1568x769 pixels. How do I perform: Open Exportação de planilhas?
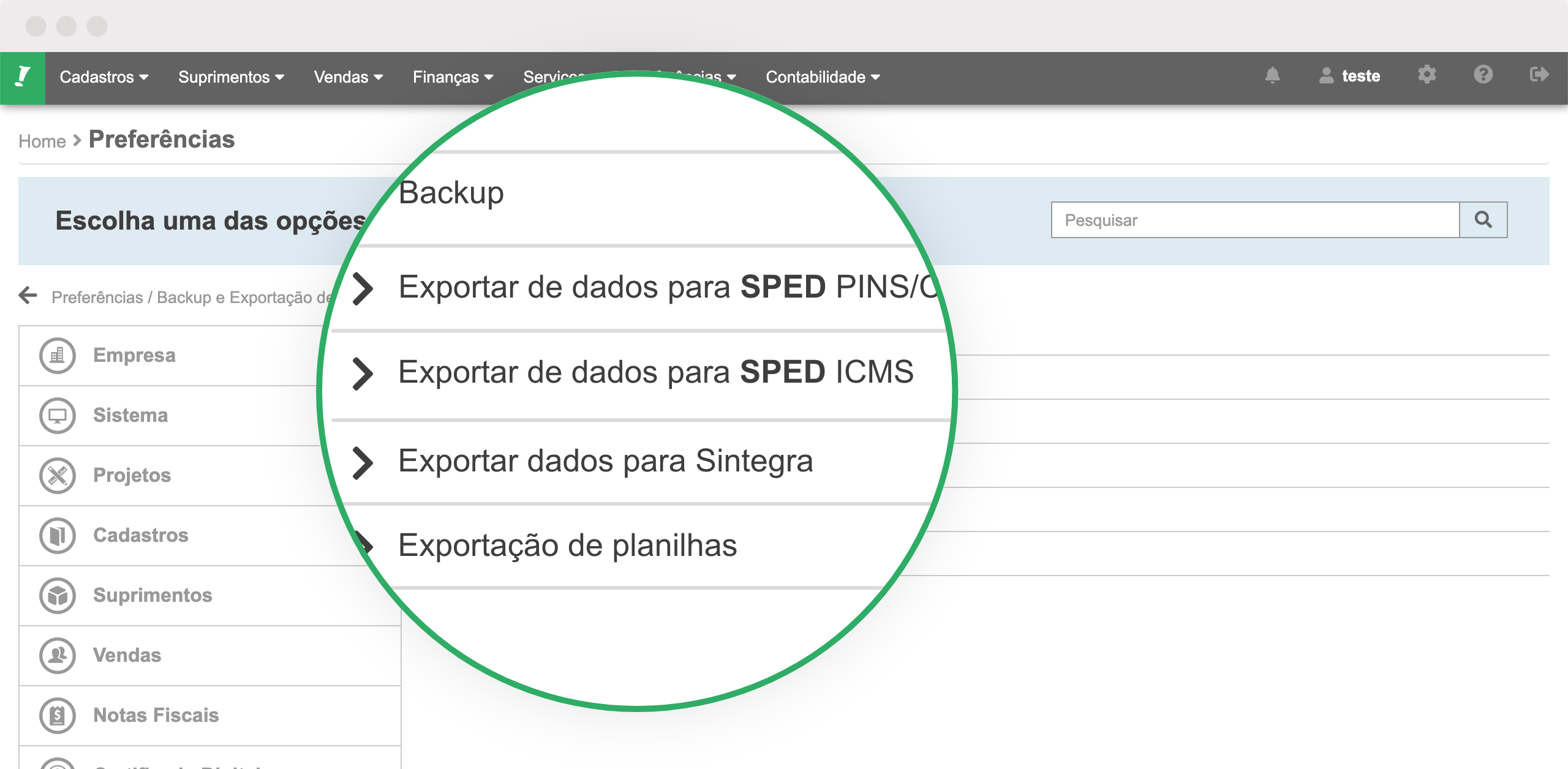(x=568, y=544)
